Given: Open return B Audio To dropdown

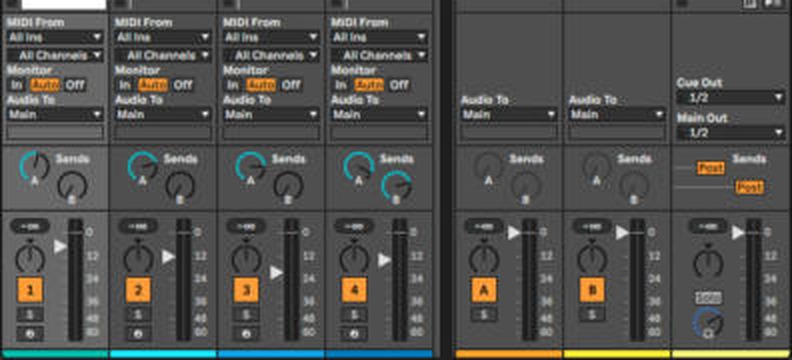Looking at the screenshot, I should (x=617, y=114).
